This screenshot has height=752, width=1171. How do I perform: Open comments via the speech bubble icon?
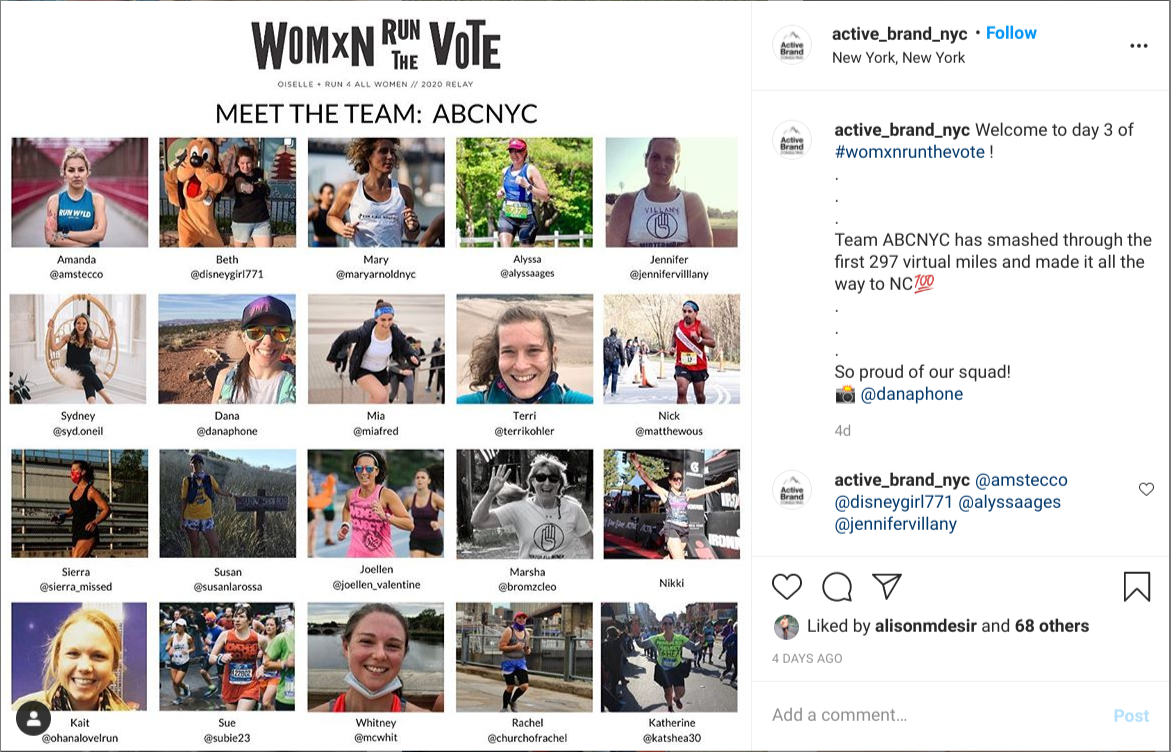point(837,587)
